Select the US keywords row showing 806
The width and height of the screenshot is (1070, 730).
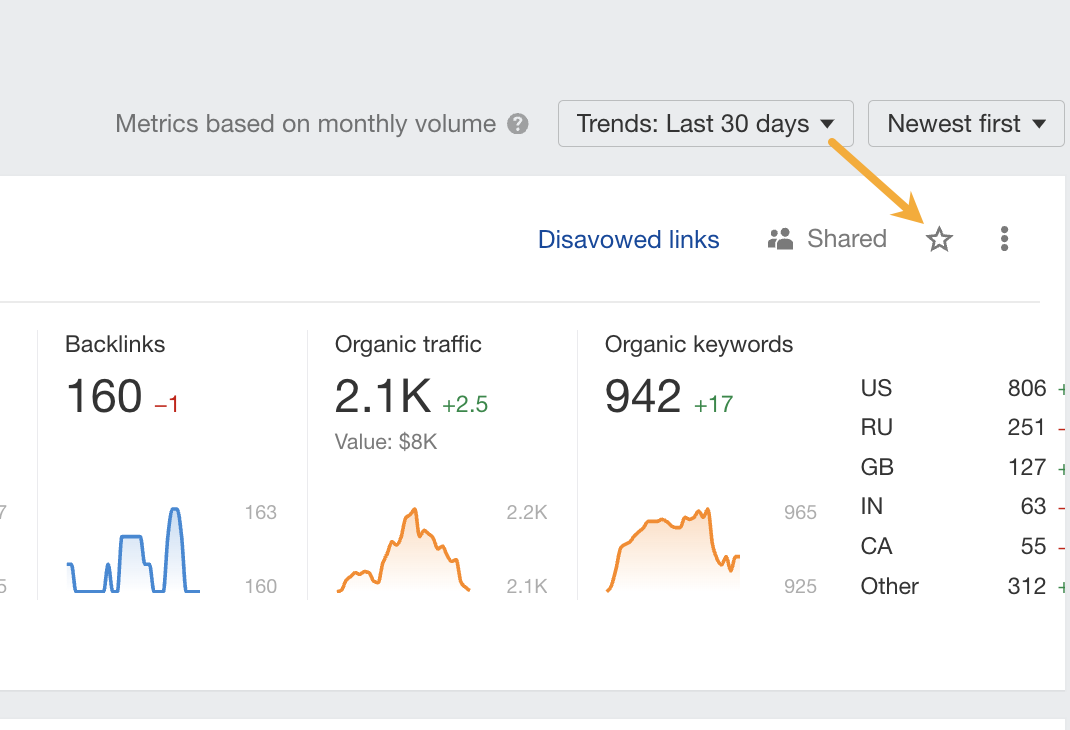[x=950, y=388]
